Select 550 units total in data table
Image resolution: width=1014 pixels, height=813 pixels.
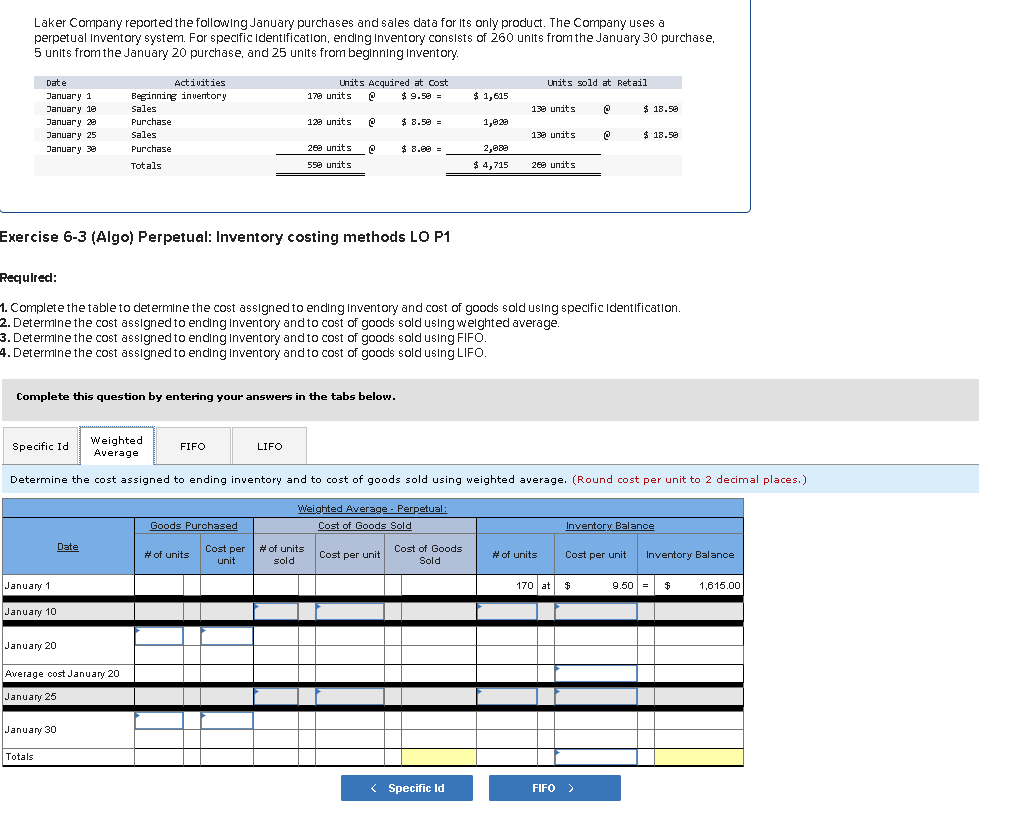pyautogui.click(x=329, y=165)
